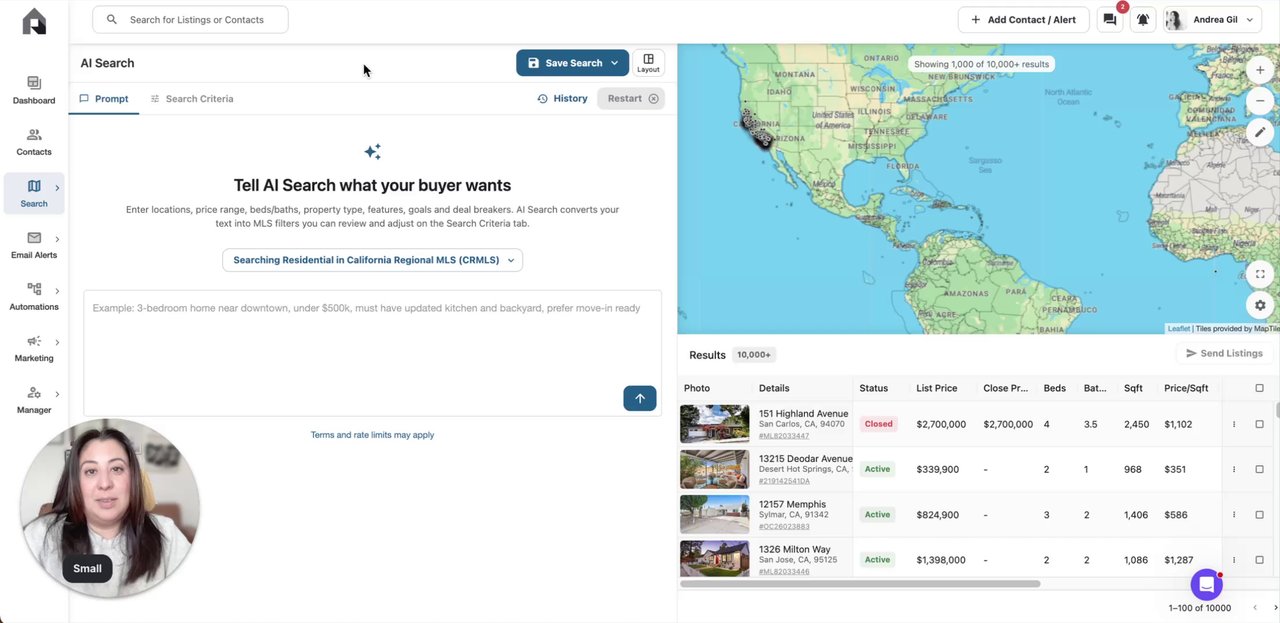The width and height of the screenshot is (1280, 623).
Task: Click the map draw pencil tool
Action: click(x=1260, y=132)
